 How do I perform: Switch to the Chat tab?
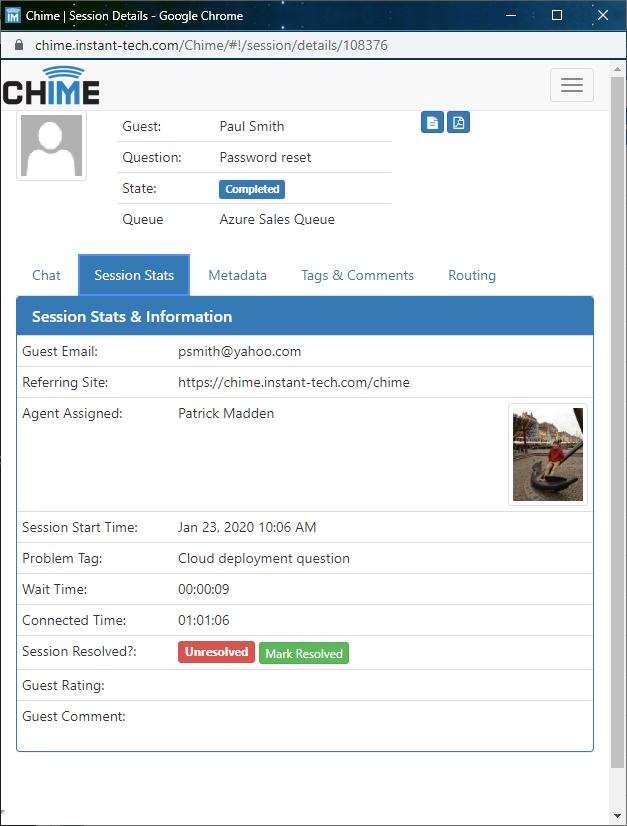(x=46, y=275)
